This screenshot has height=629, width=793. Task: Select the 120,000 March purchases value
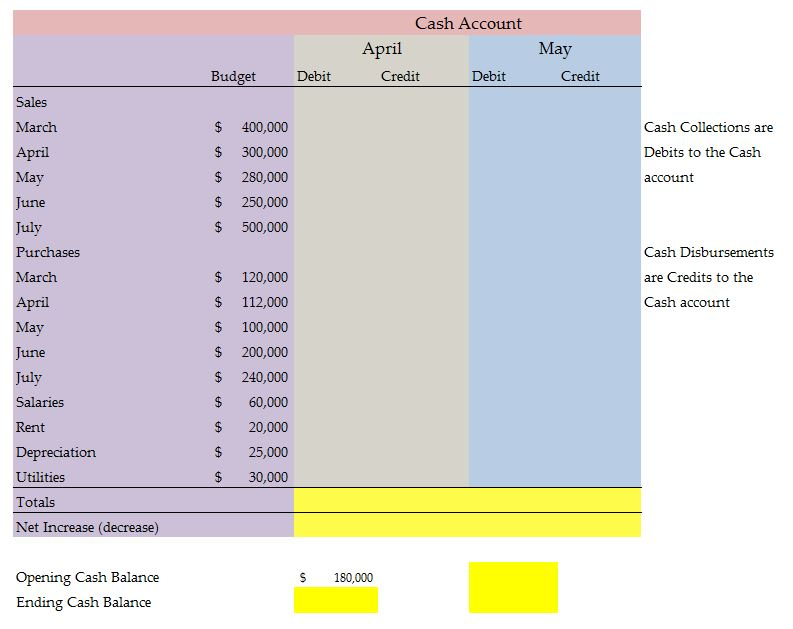click(x=265, y=277)
